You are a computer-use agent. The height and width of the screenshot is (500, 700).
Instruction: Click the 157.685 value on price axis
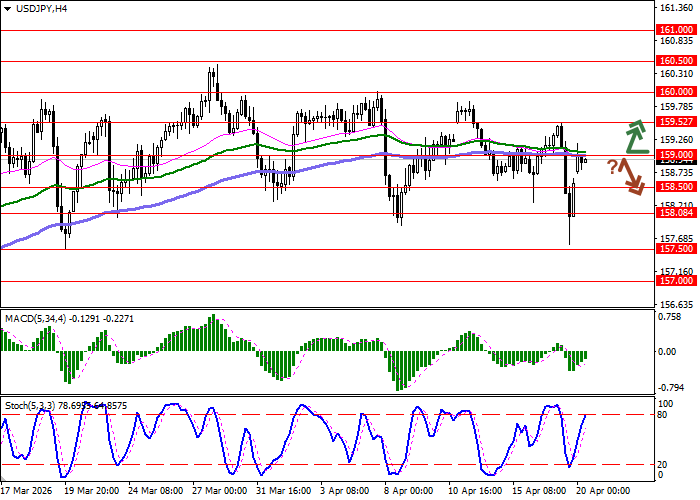(677, 239)
